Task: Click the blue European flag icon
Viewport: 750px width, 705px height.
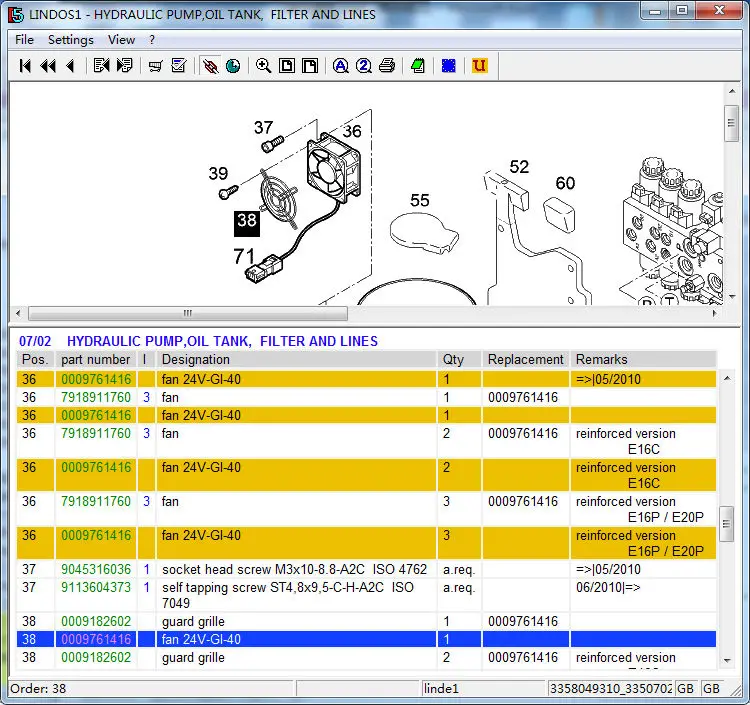Action: pyautogui.click(x=449, y=66)
